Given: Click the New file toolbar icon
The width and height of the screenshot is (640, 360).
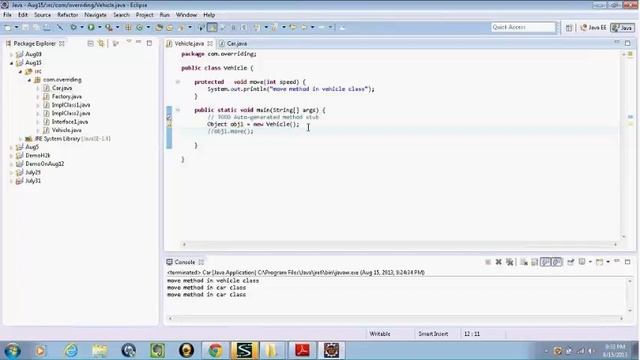Looking at the screenshot, I should (8, 27).
